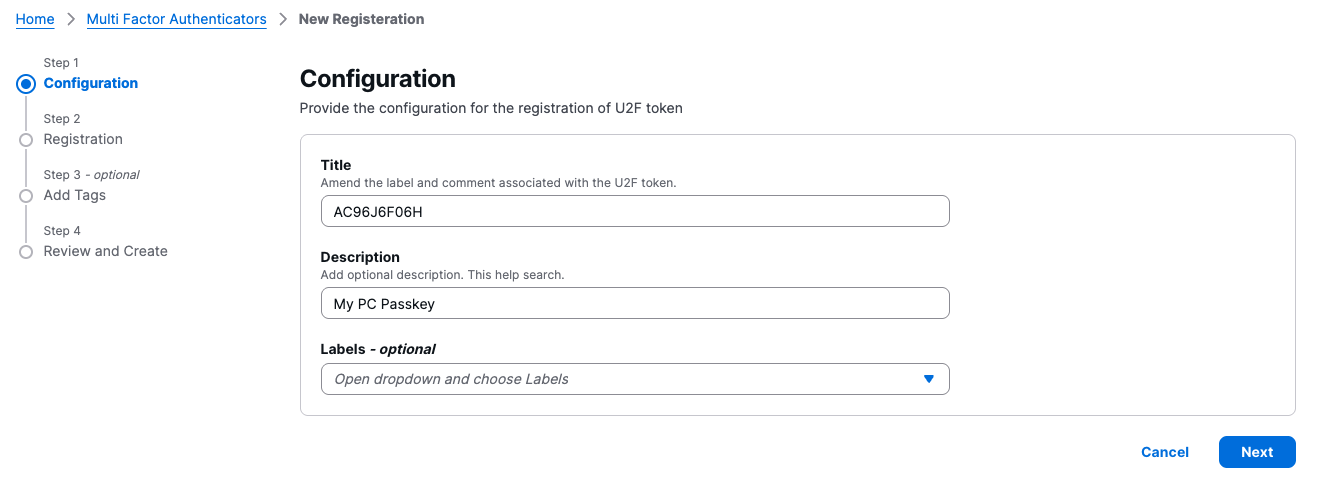Click the Title field containing AC96J6F06H

[x=634, y=212]
